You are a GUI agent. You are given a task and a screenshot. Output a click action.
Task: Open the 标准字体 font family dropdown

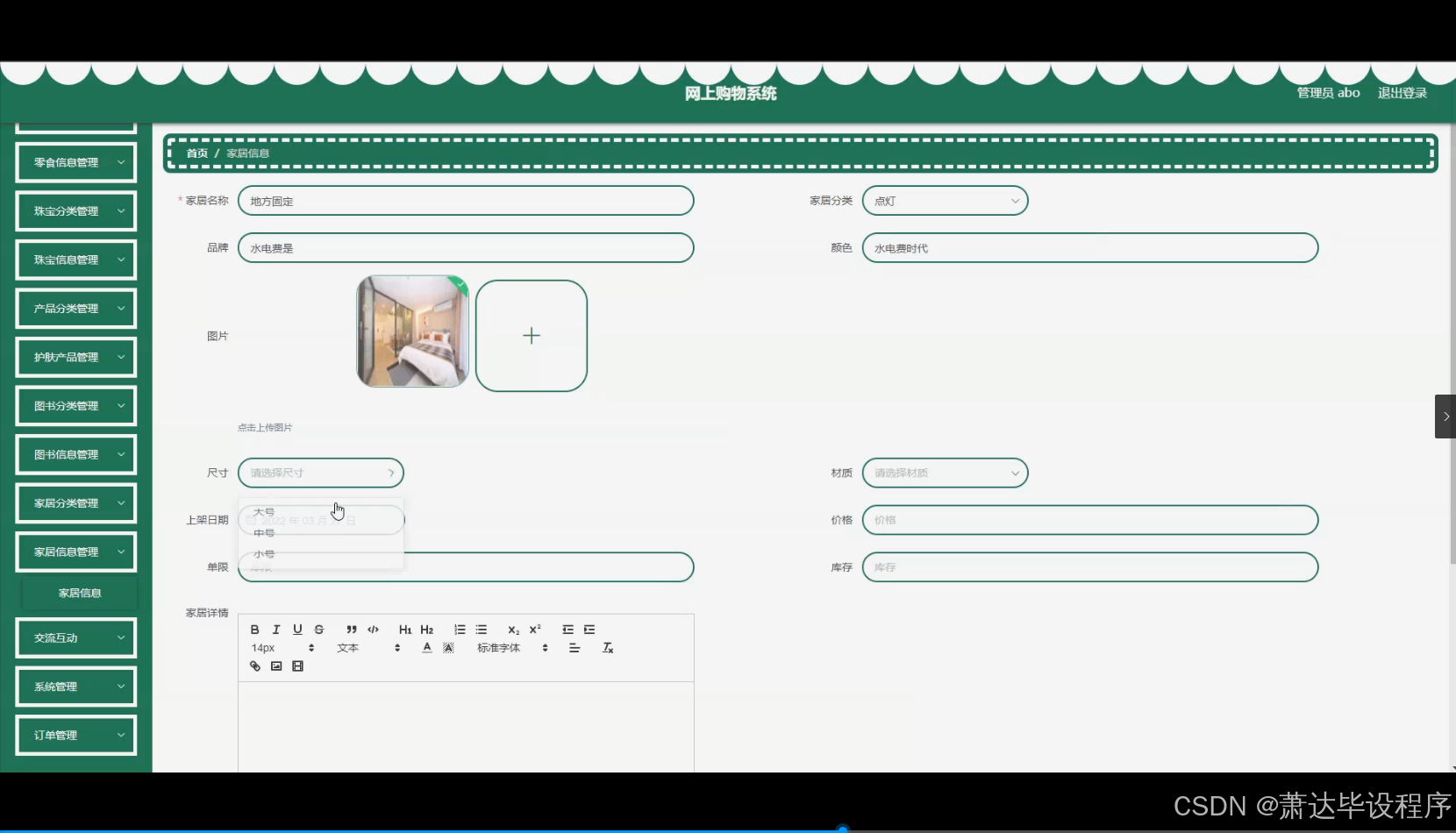[x=512, y=648]
